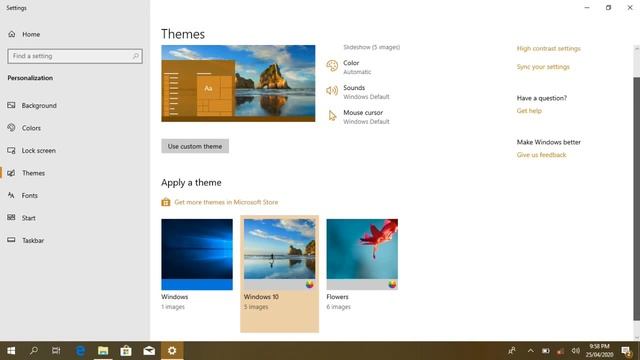Viewport: 640px width, 360px height.
Task: Click the Use custom theme button
Action: pos(195,146)
